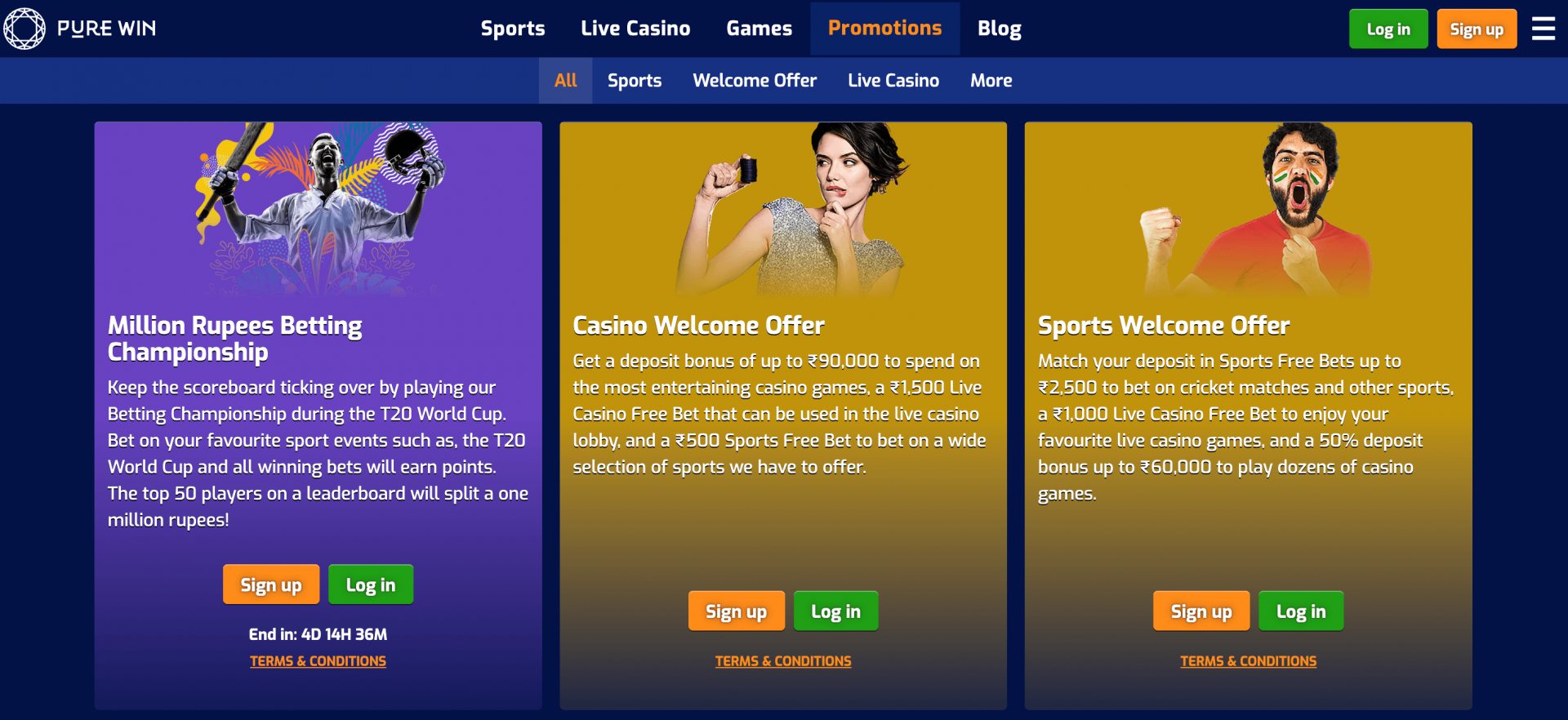The height and width of the screenshot is (720, 1568).
Task: Click the cricket player championship image
Action: 318,208
